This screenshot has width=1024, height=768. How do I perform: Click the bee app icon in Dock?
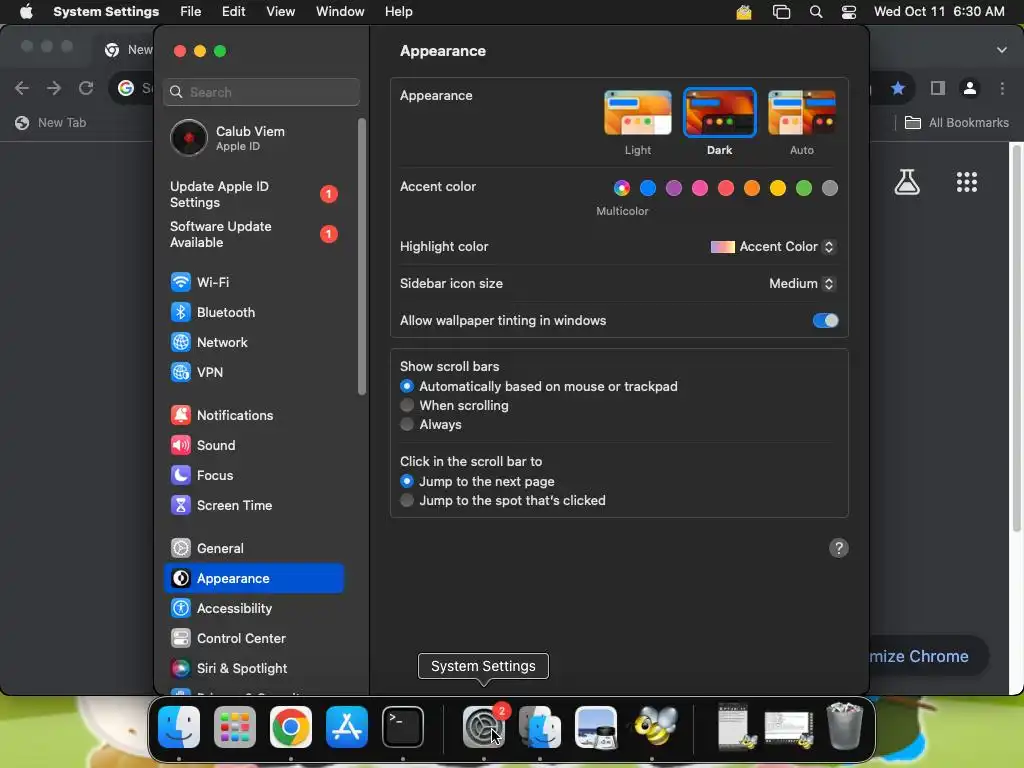[655, 726]
